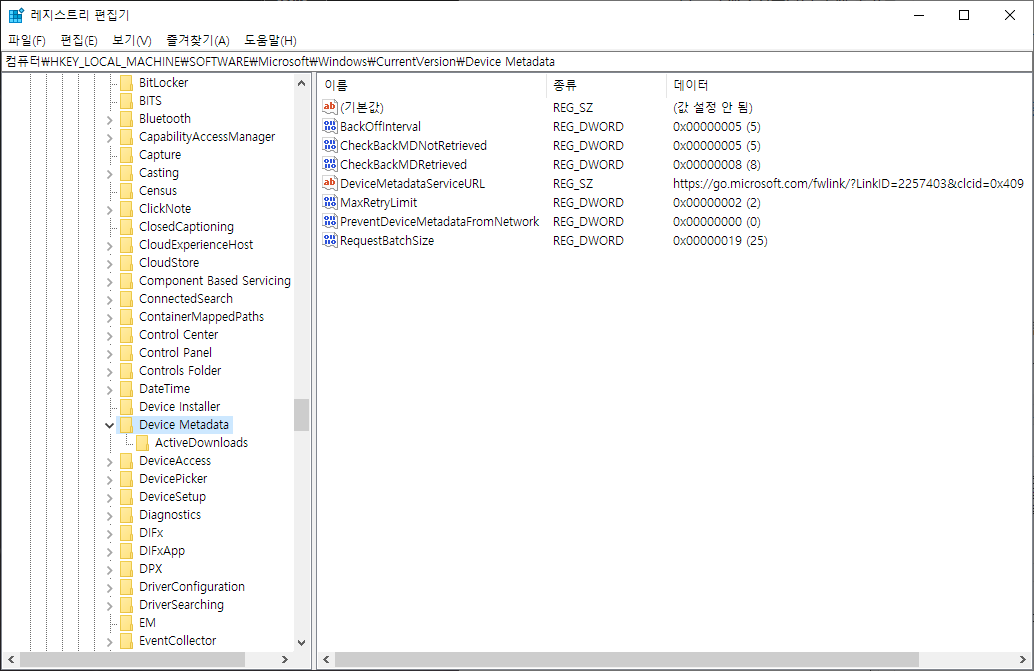Open the 파일(F) menu
The height and width of the screenshot is (671, 1034).
pyautogui.click(x=27, y=41)
